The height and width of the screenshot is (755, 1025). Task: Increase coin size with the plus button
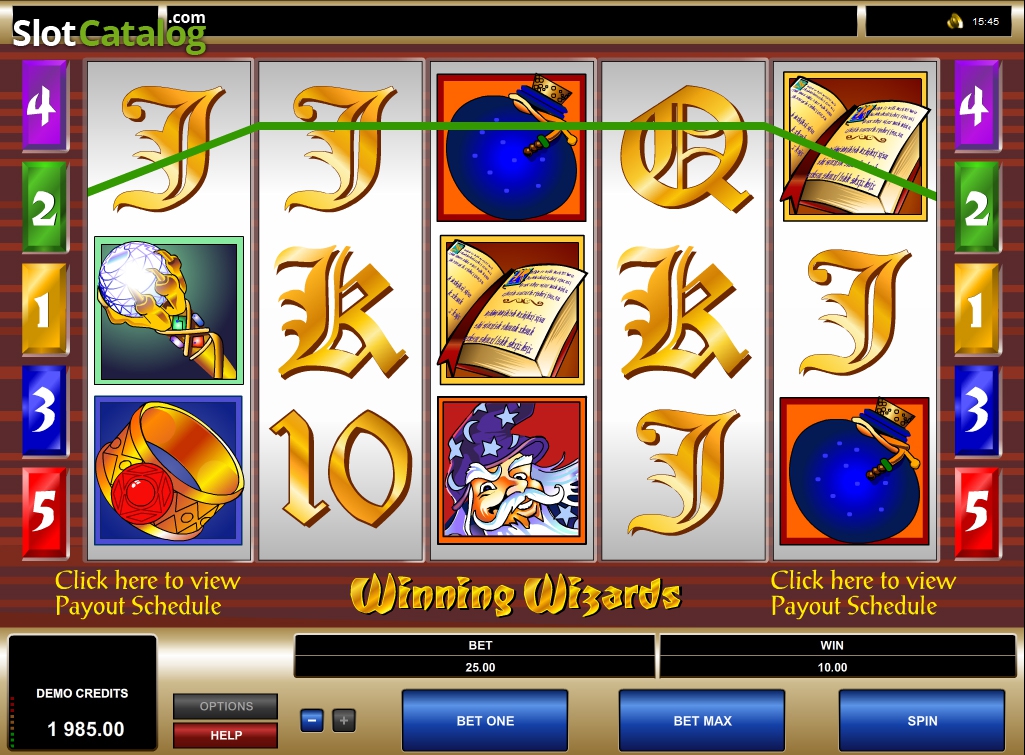tap(344, 721)
